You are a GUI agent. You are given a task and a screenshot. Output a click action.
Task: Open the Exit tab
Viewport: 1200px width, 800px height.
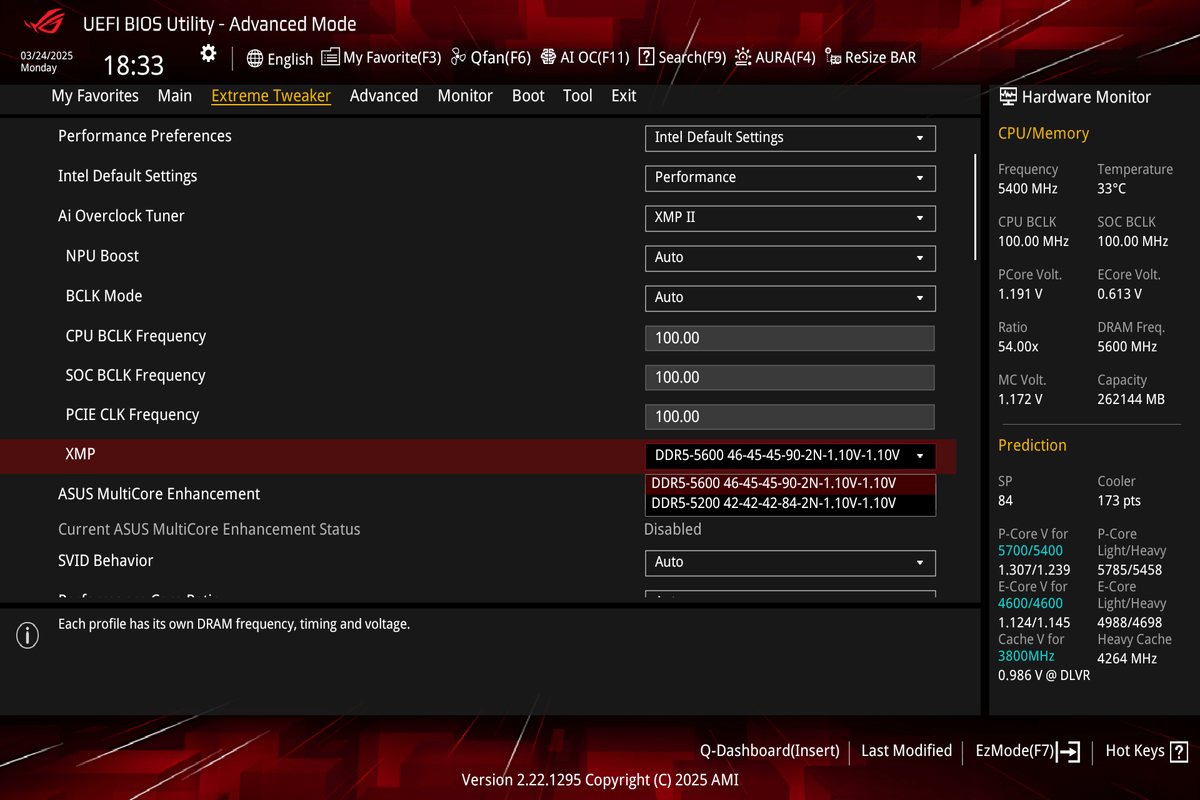pos(624,96)
